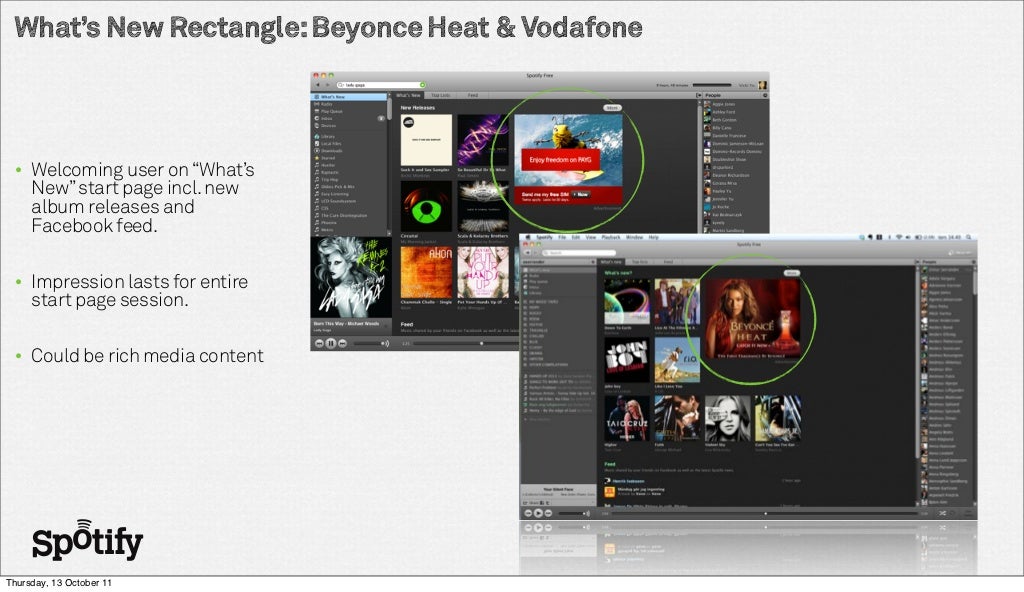
Task: Open Window menu in menu bar
Action: [635, 237]
